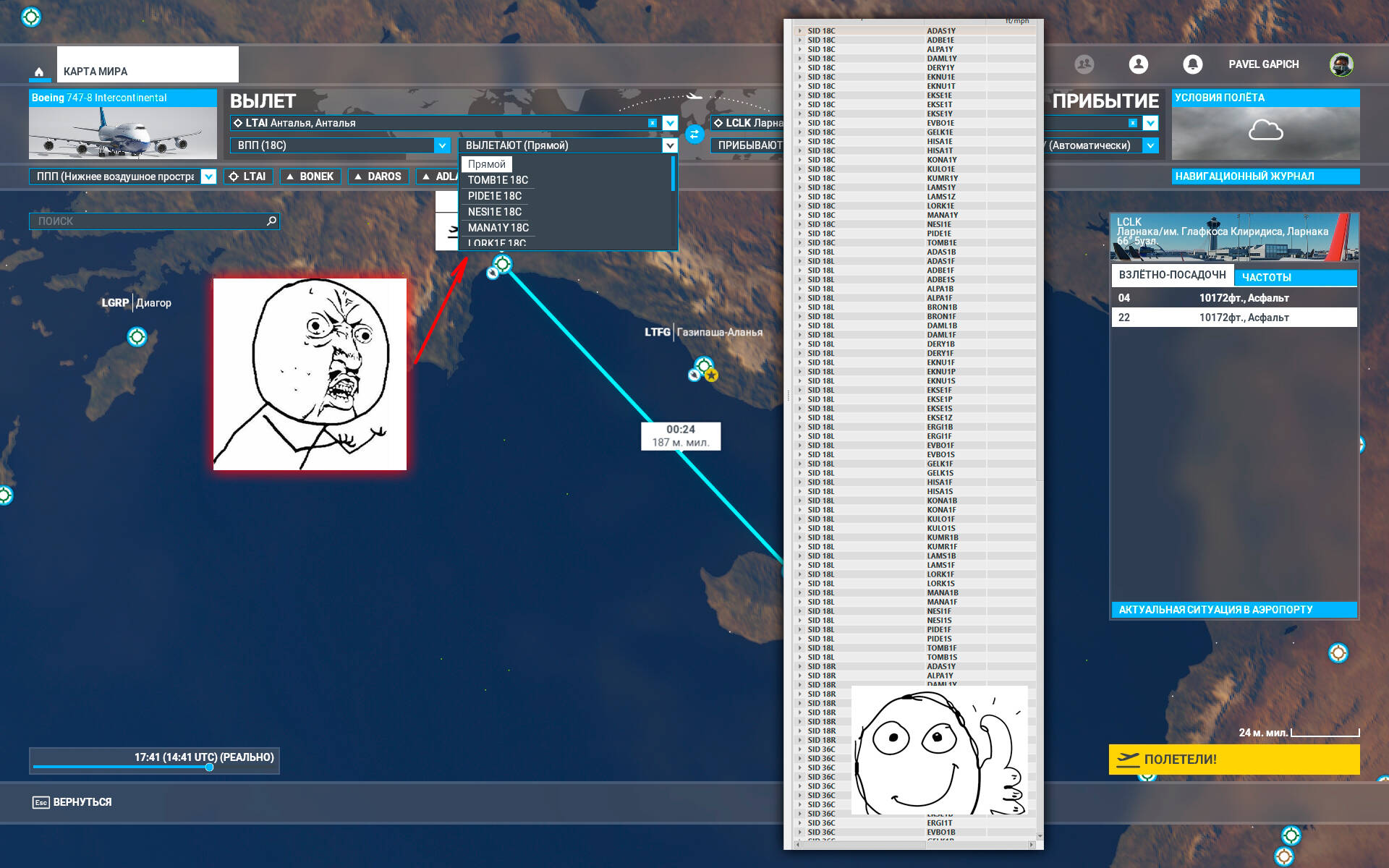The height and width of the screenshot is (868, 1389).
Task: Swap departure and arrival airports
Action: coord(694,135)
